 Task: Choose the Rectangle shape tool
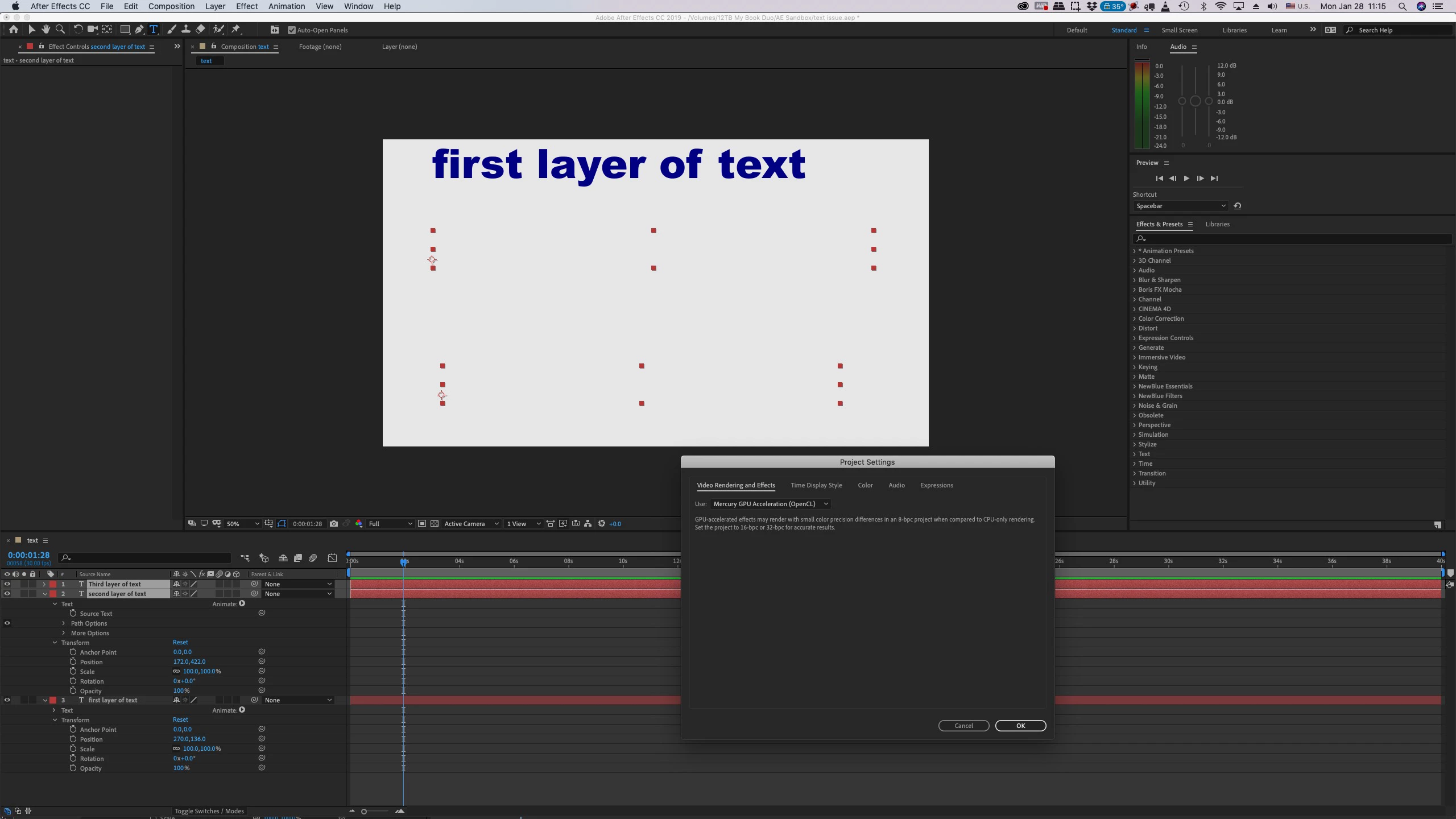tap(125, 30)
